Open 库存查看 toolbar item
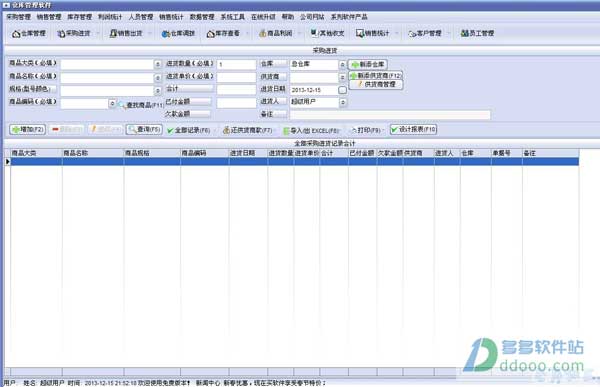 point(223,34)
